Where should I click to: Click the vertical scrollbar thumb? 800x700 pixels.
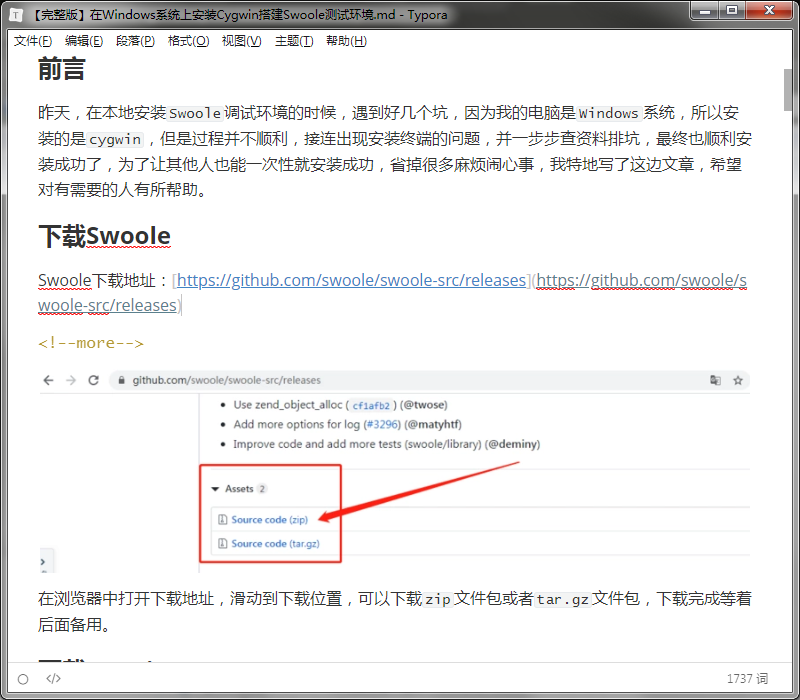point(788,89)
